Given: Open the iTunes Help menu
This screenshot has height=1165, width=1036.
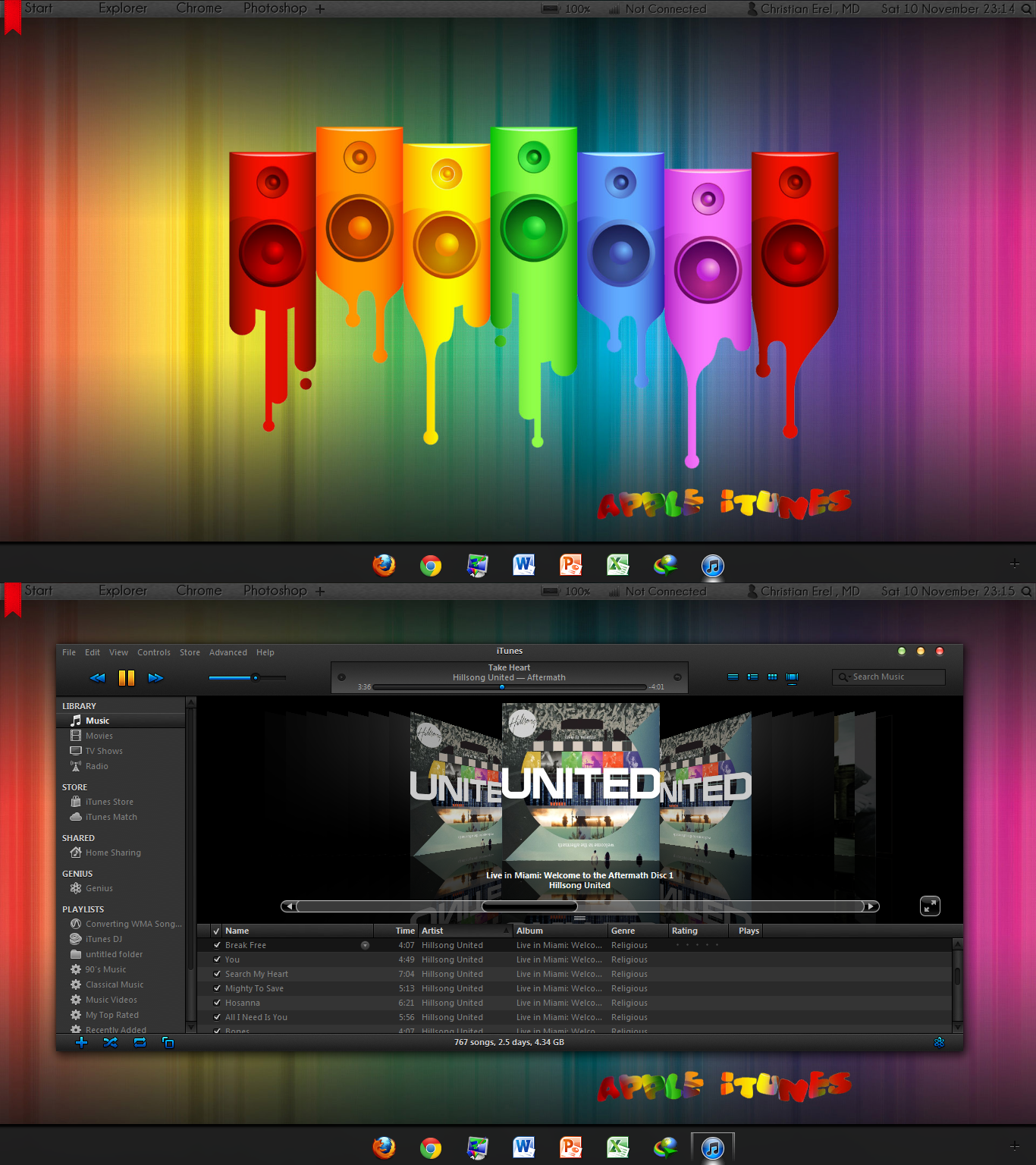Looking at the screenshot, I should click(265, 652).
